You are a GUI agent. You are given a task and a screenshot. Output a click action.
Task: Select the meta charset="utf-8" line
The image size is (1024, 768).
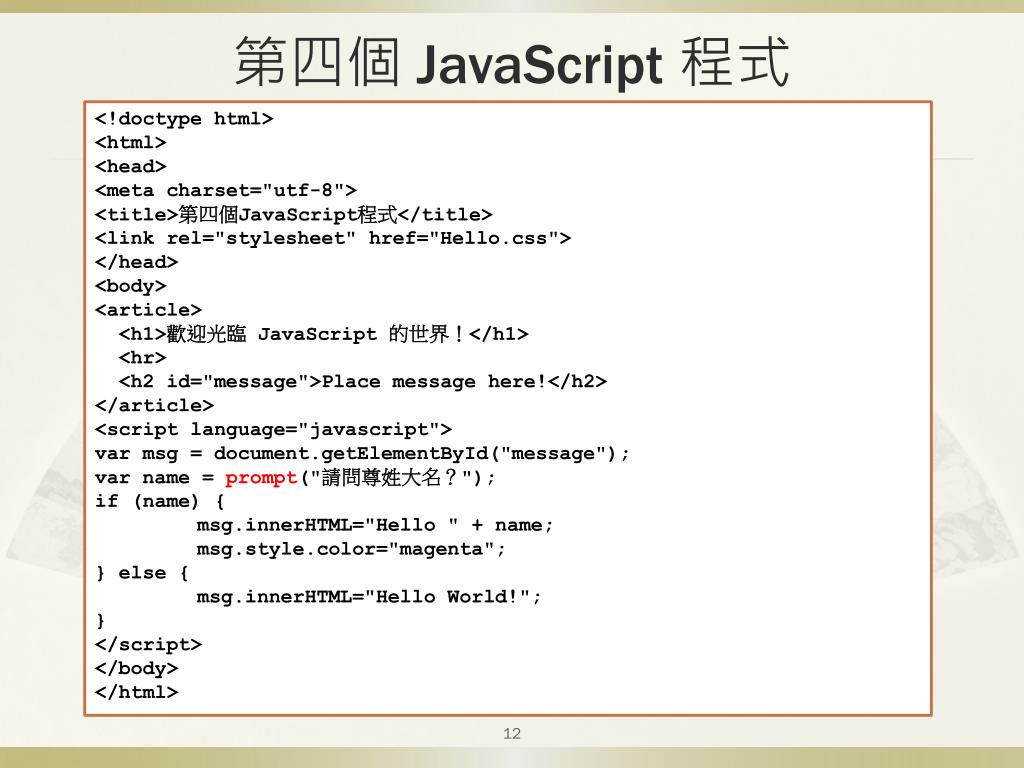coord(226,190)
